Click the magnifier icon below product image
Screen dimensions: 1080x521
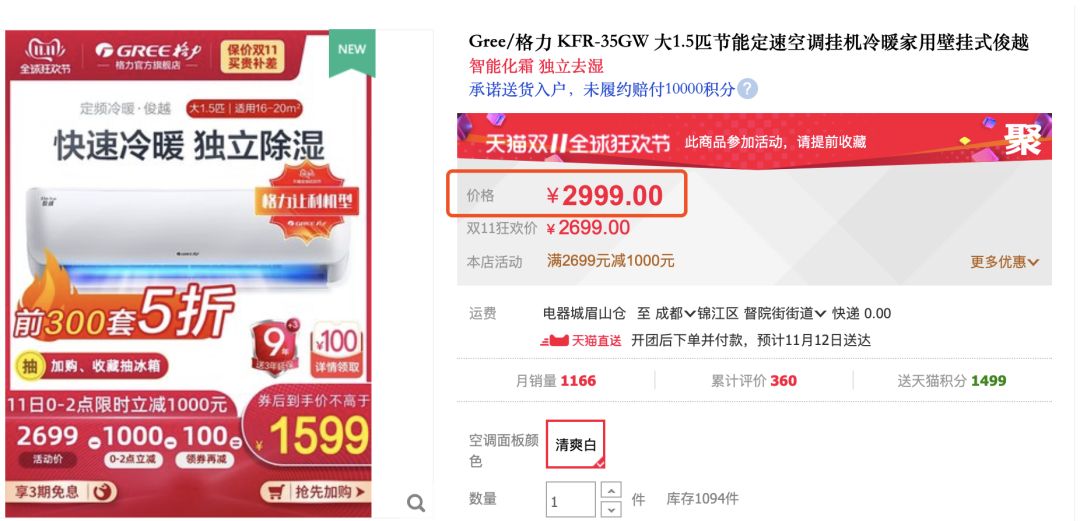[416, 503]
